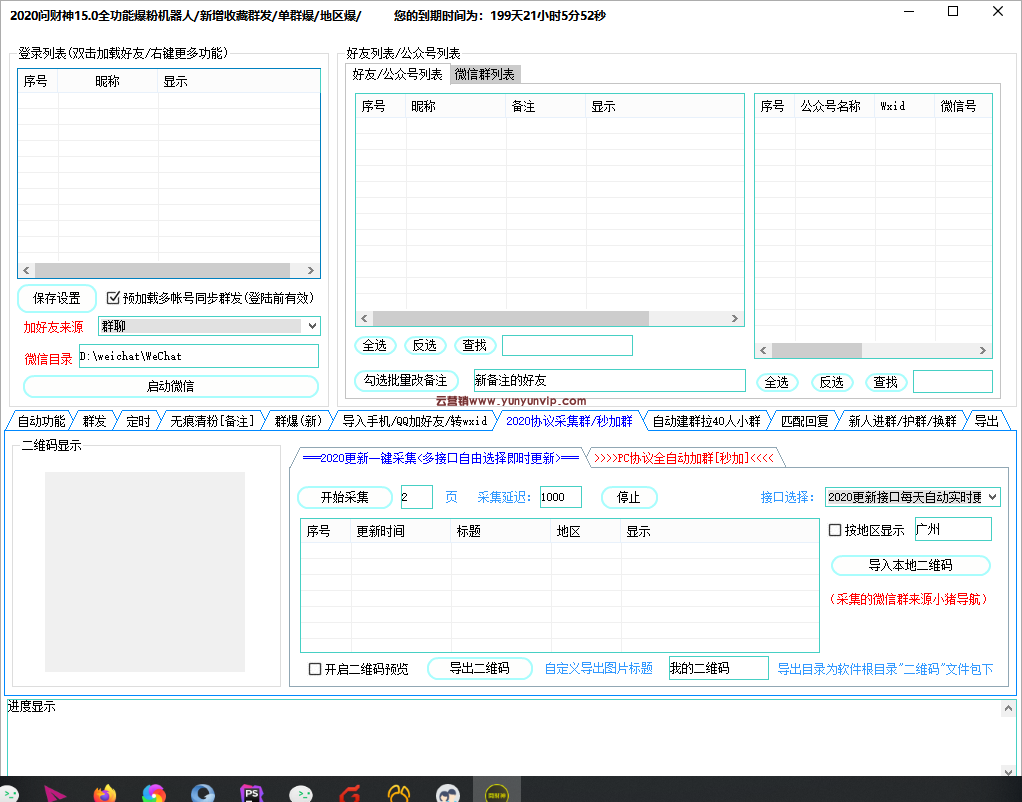
Task: Check the 开启二维码预览 option
Action: point(315,669)
